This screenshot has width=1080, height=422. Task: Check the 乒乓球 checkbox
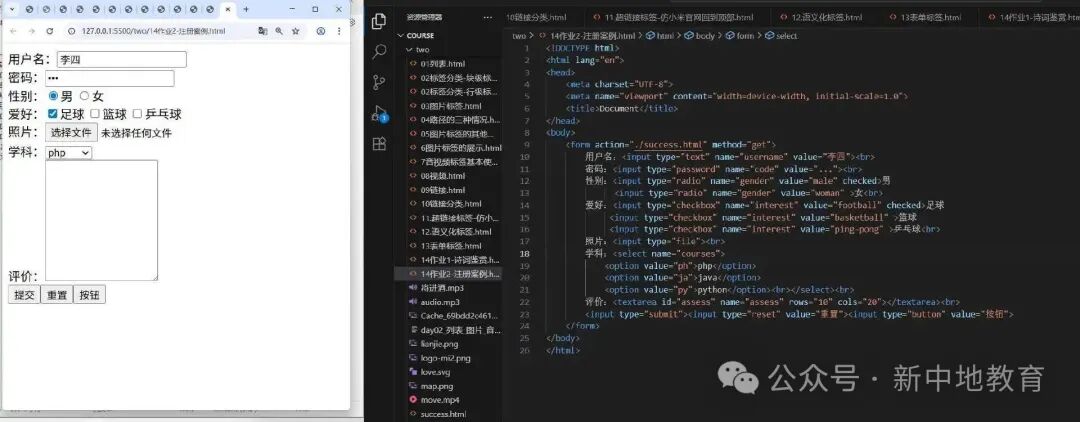tap(137, 114)
